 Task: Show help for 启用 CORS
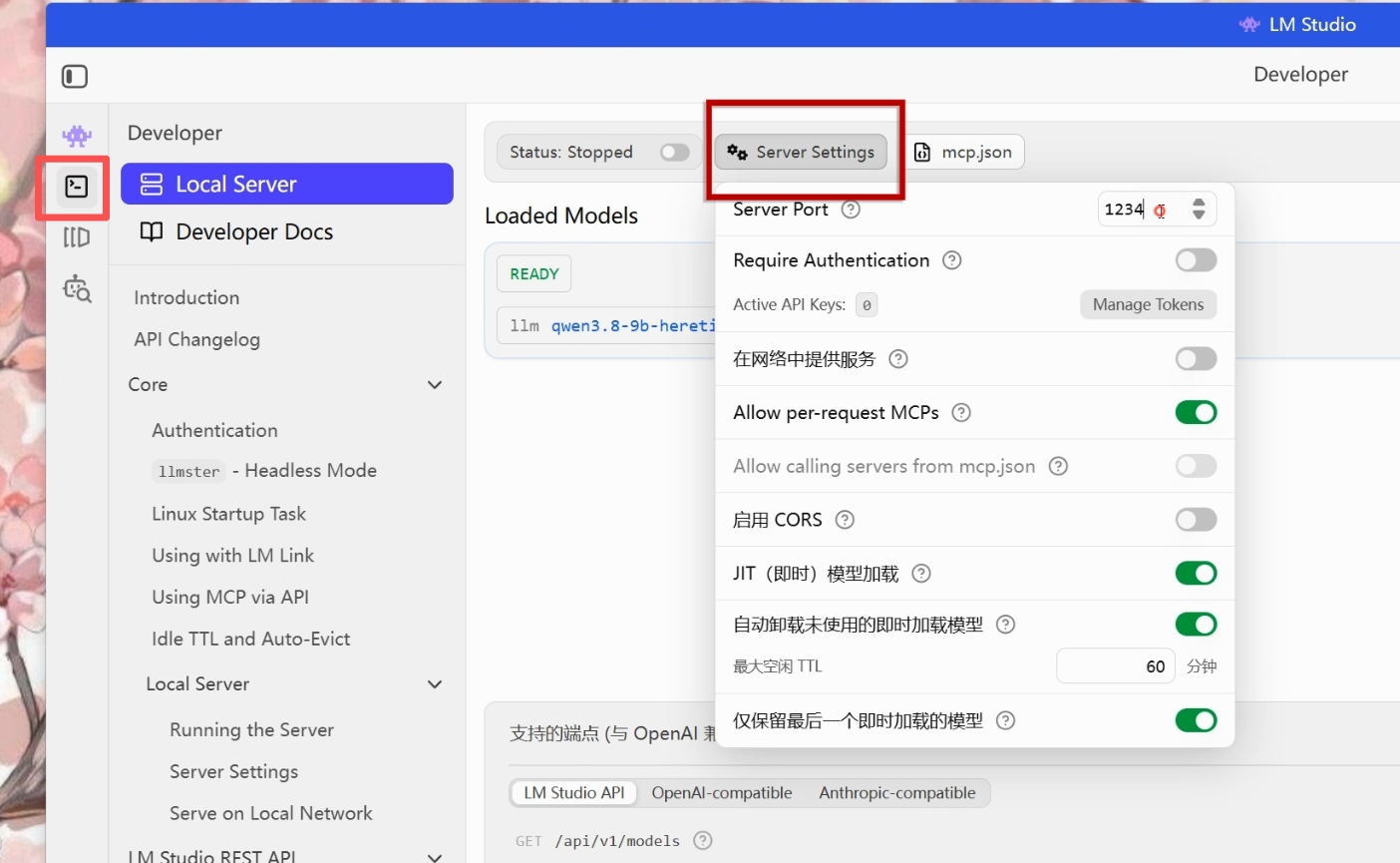[845, 520]
